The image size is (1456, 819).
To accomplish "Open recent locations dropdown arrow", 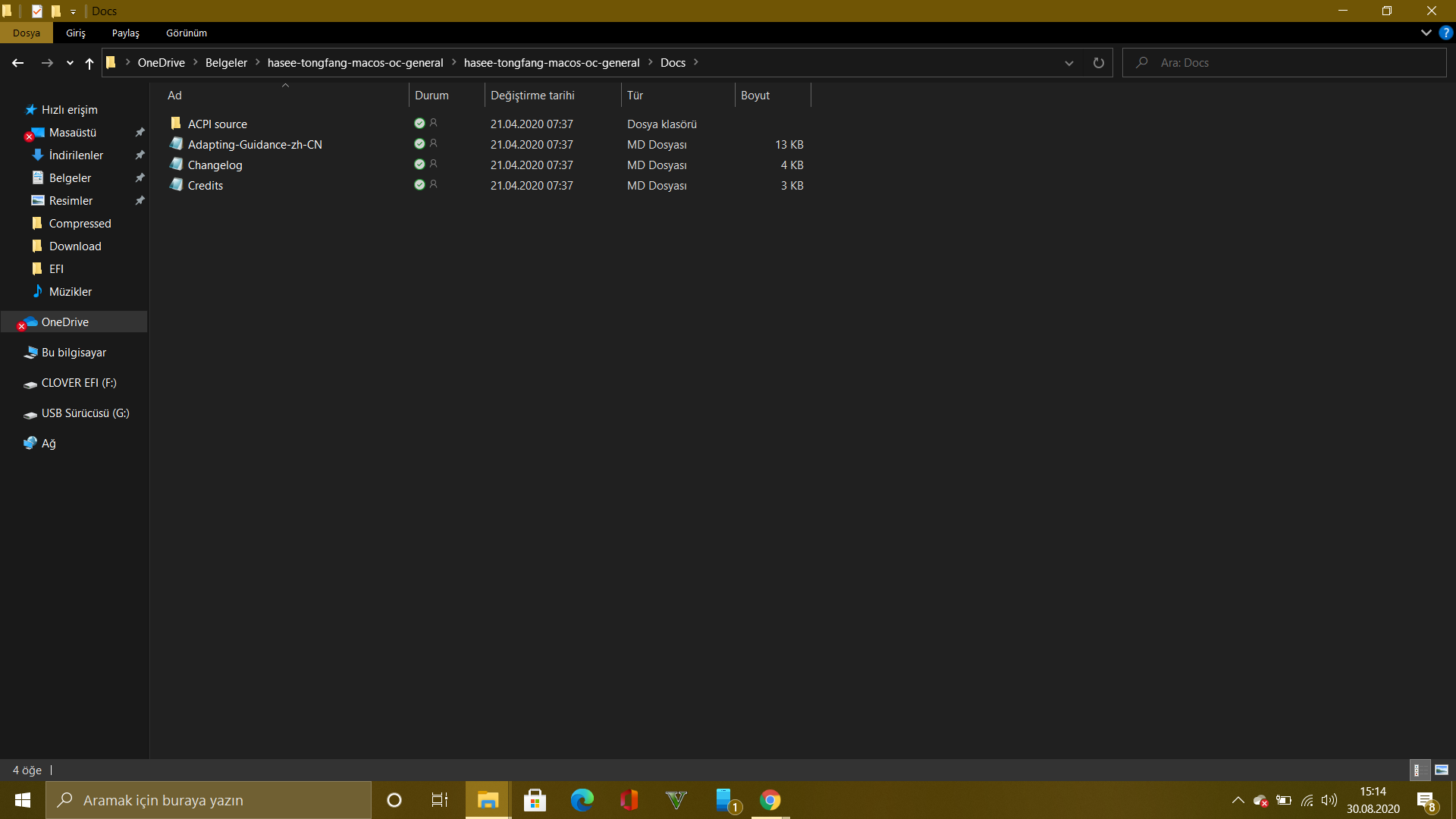I will tap(70, 63).
